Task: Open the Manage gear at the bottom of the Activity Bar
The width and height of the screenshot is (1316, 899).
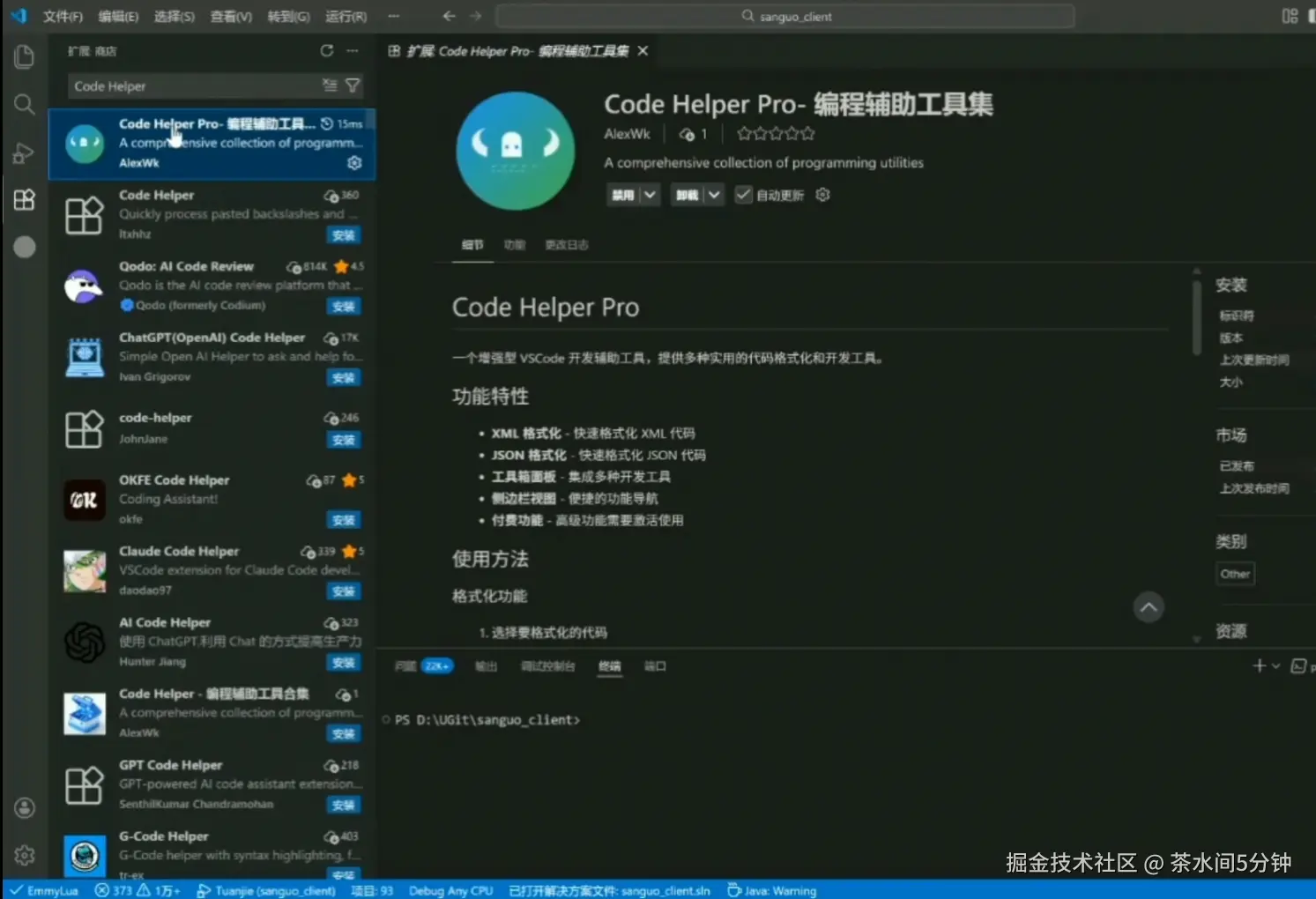Action: [x=24, y=854]
